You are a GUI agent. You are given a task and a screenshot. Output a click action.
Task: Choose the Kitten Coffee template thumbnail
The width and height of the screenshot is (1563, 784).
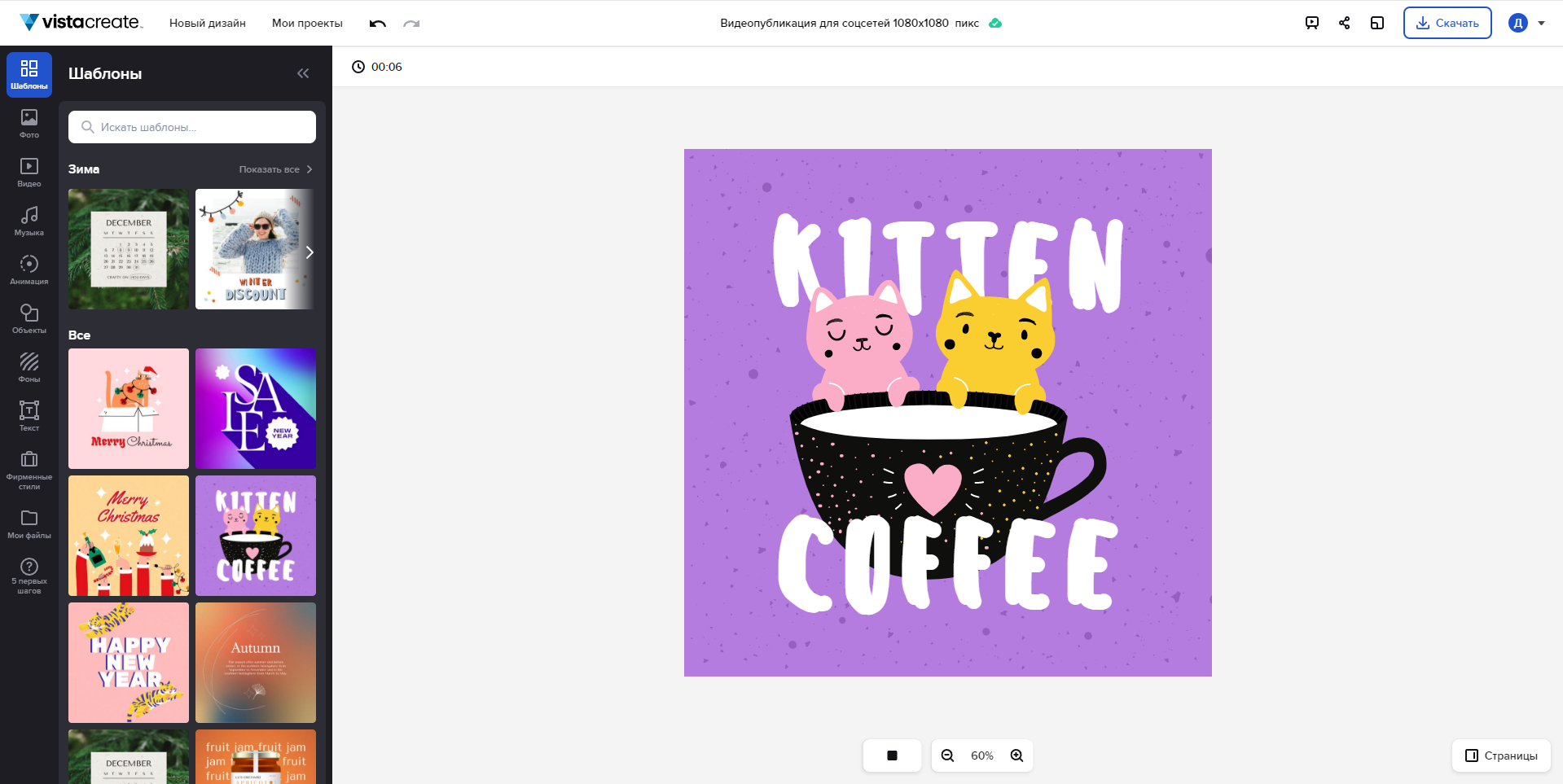point(256,536)
